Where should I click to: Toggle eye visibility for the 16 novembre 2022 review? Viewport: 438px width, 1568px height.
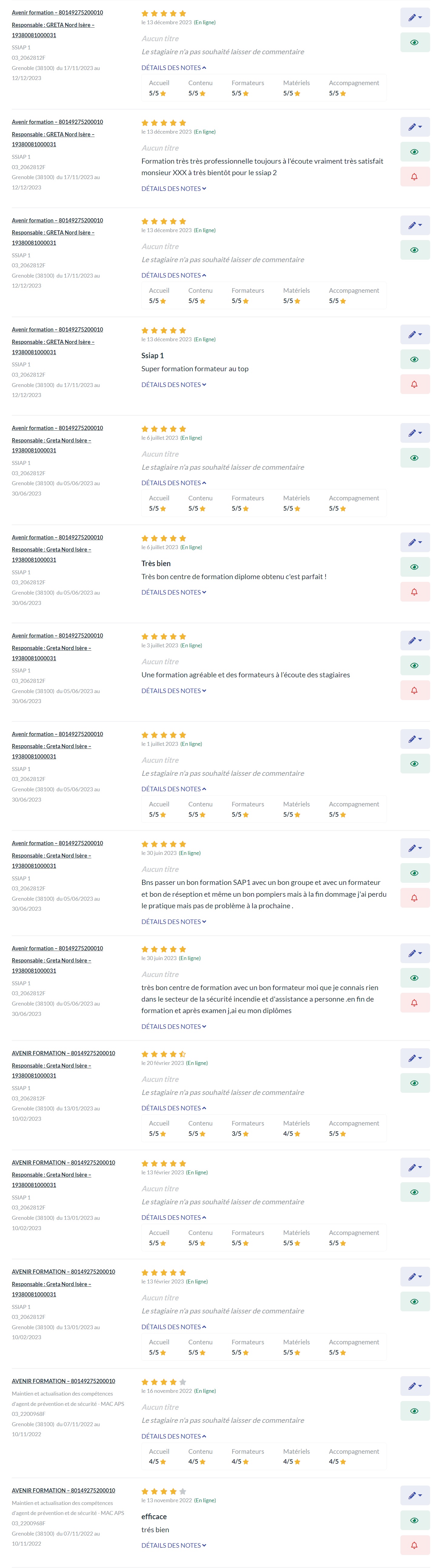tap(414, 1410)
